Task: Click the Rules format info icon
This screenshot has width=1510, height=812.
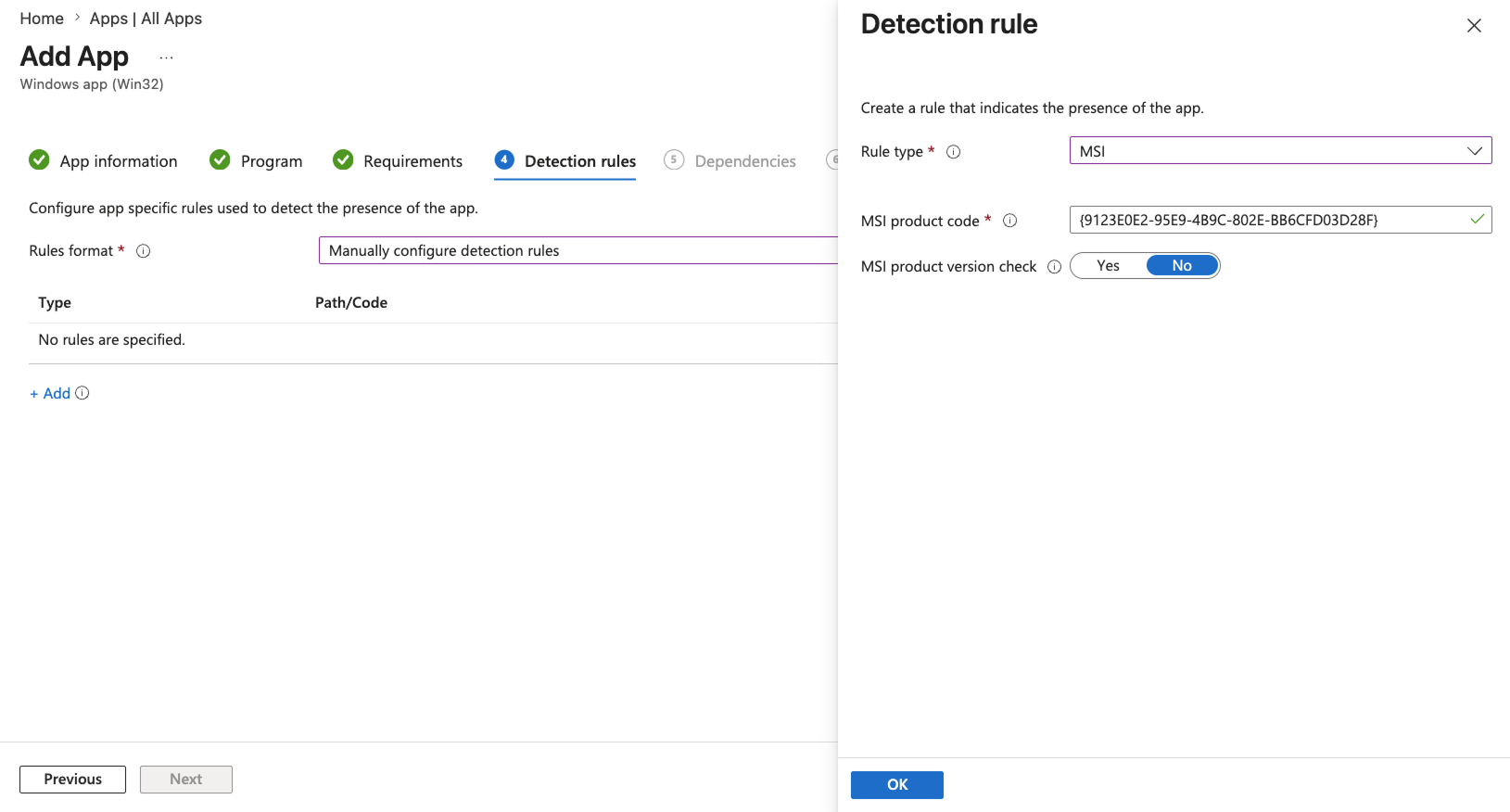Action: click(144, 251)
